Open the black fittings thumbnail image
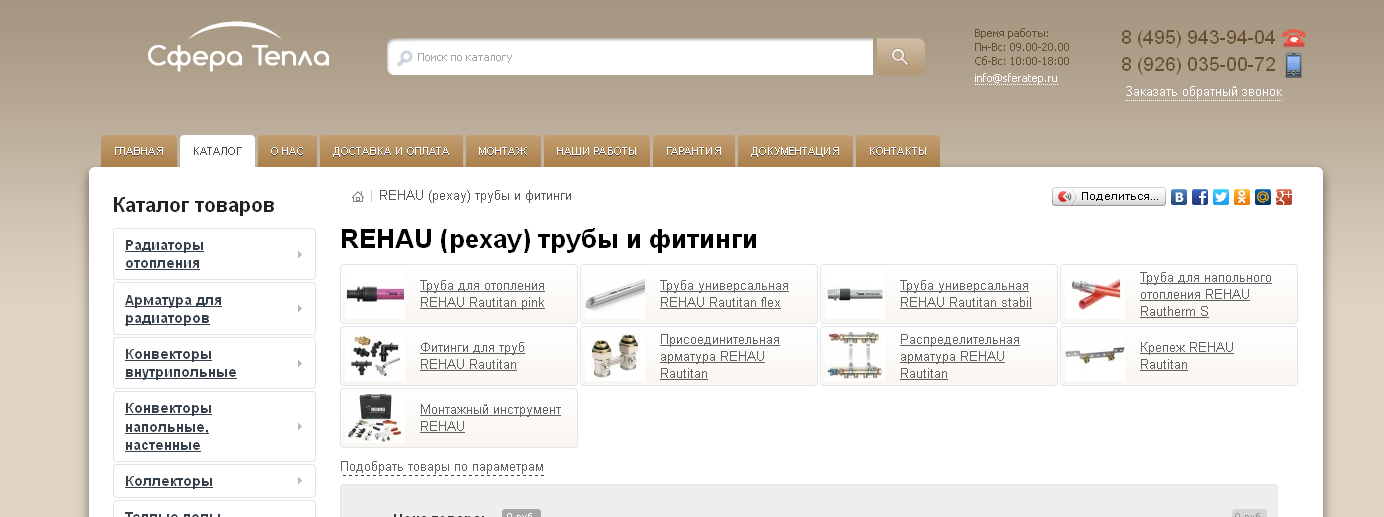This screenshot has height=517, width=1384. point(375,356)
